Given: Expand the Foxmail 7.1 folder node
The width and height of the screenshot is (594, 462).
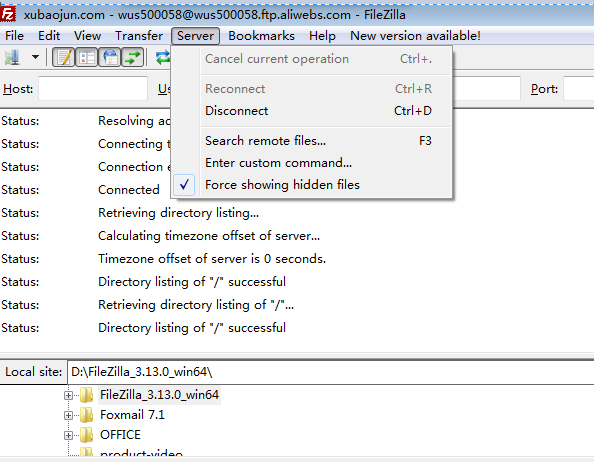Looking at the screenshot, I should click(x=68, y=415).
